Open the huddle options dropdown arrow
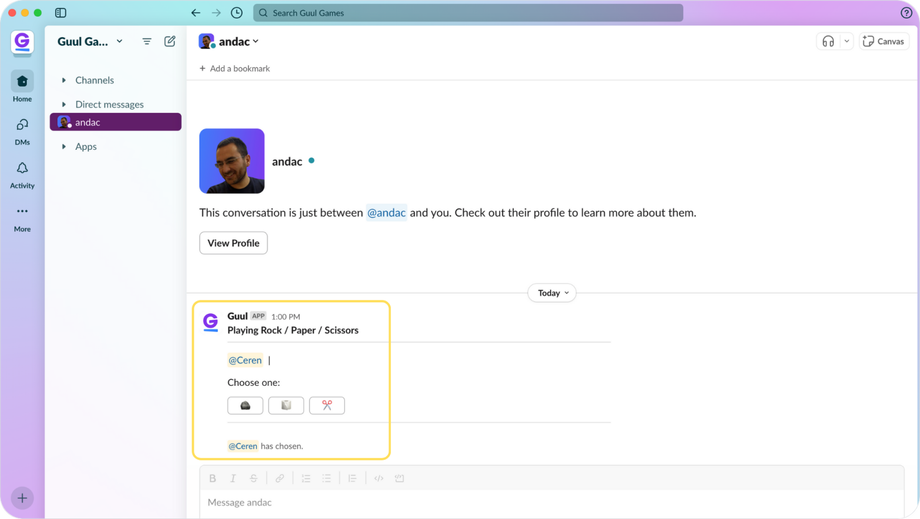 (x=846, y=41)
